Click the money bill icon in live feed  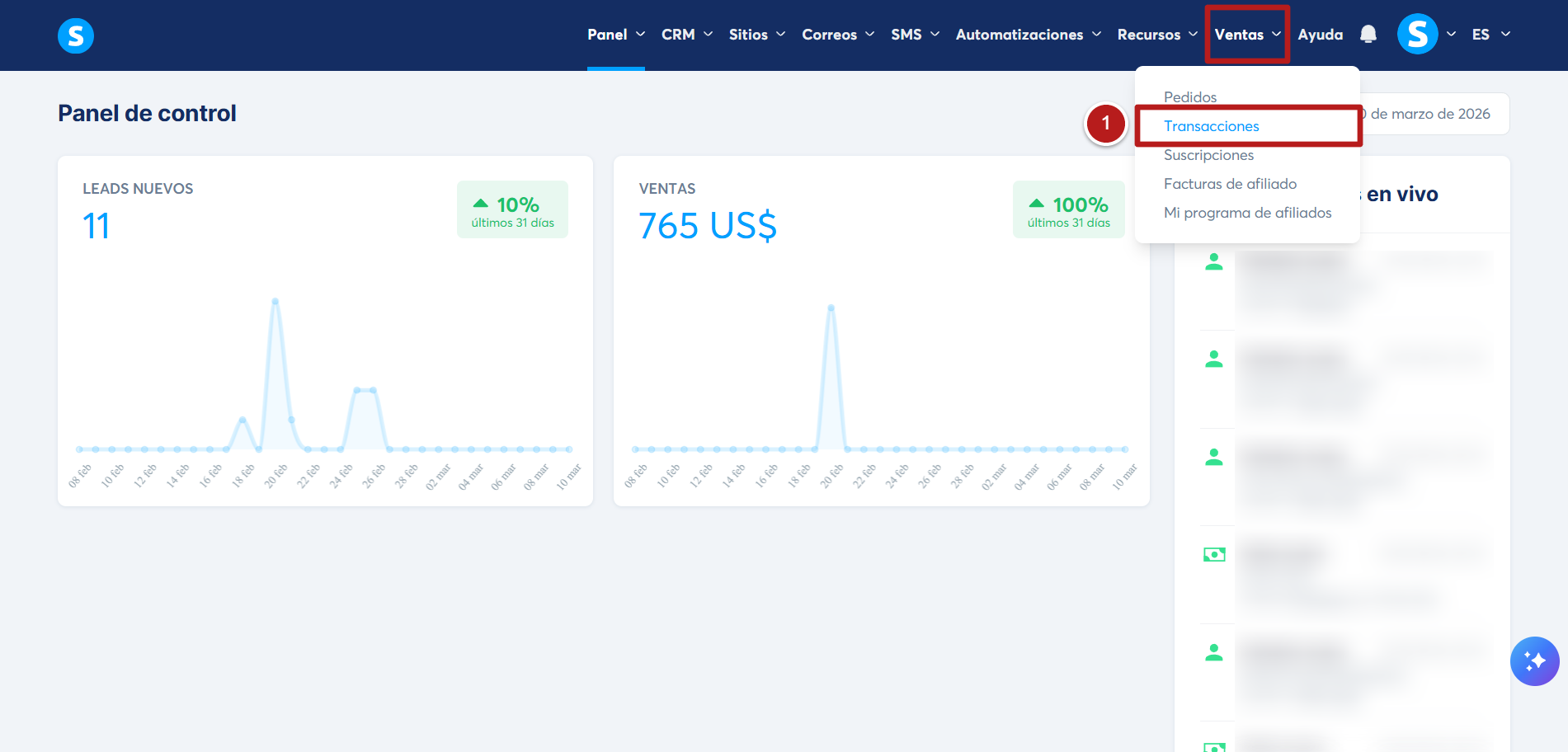tap(1214, 555)
